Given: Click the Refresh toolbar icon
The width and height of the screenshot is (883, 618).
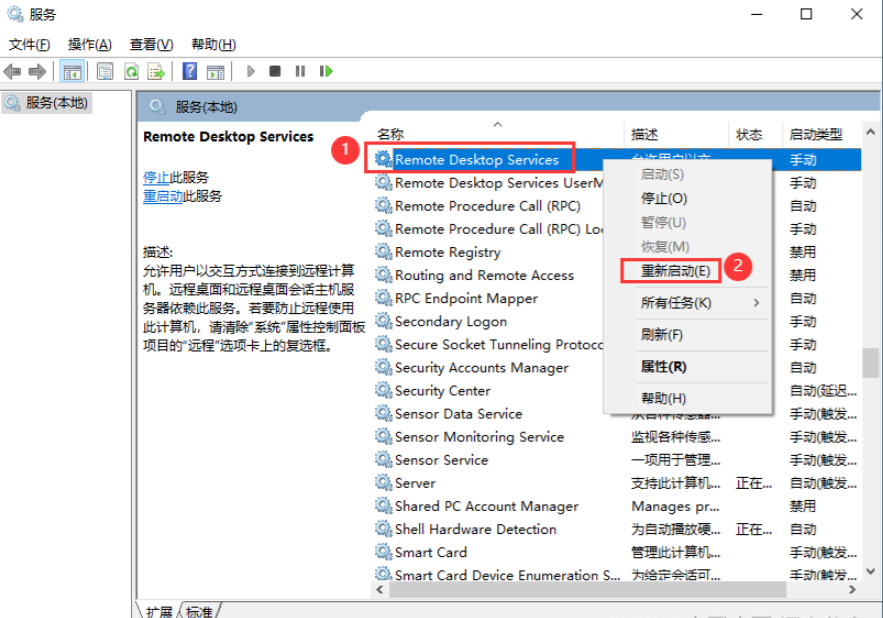Looking at the screenshot, I should [x=131, y=72].
